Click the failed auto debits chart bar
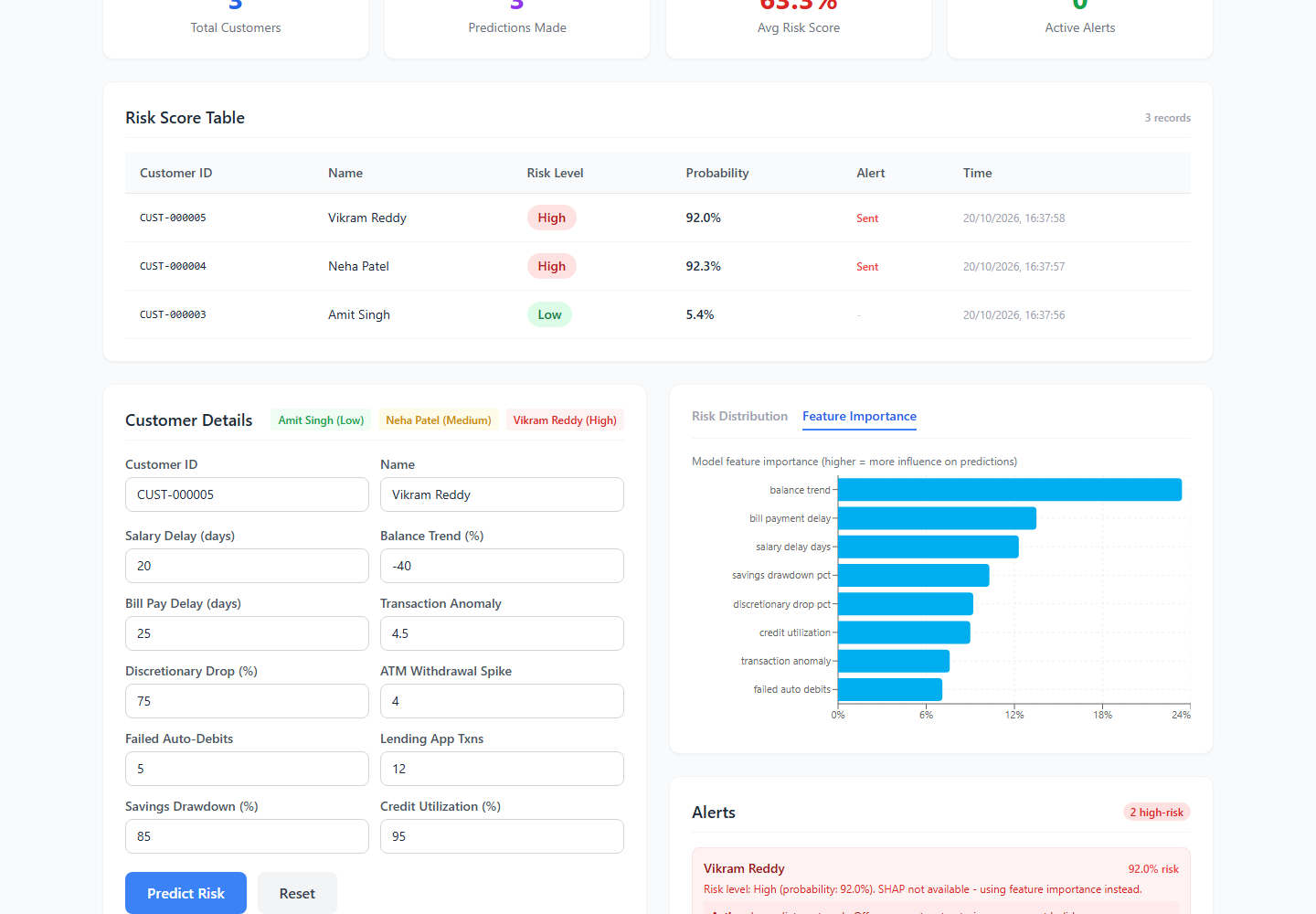This screenshot has width=1316, height=914. tap(890, 689)
